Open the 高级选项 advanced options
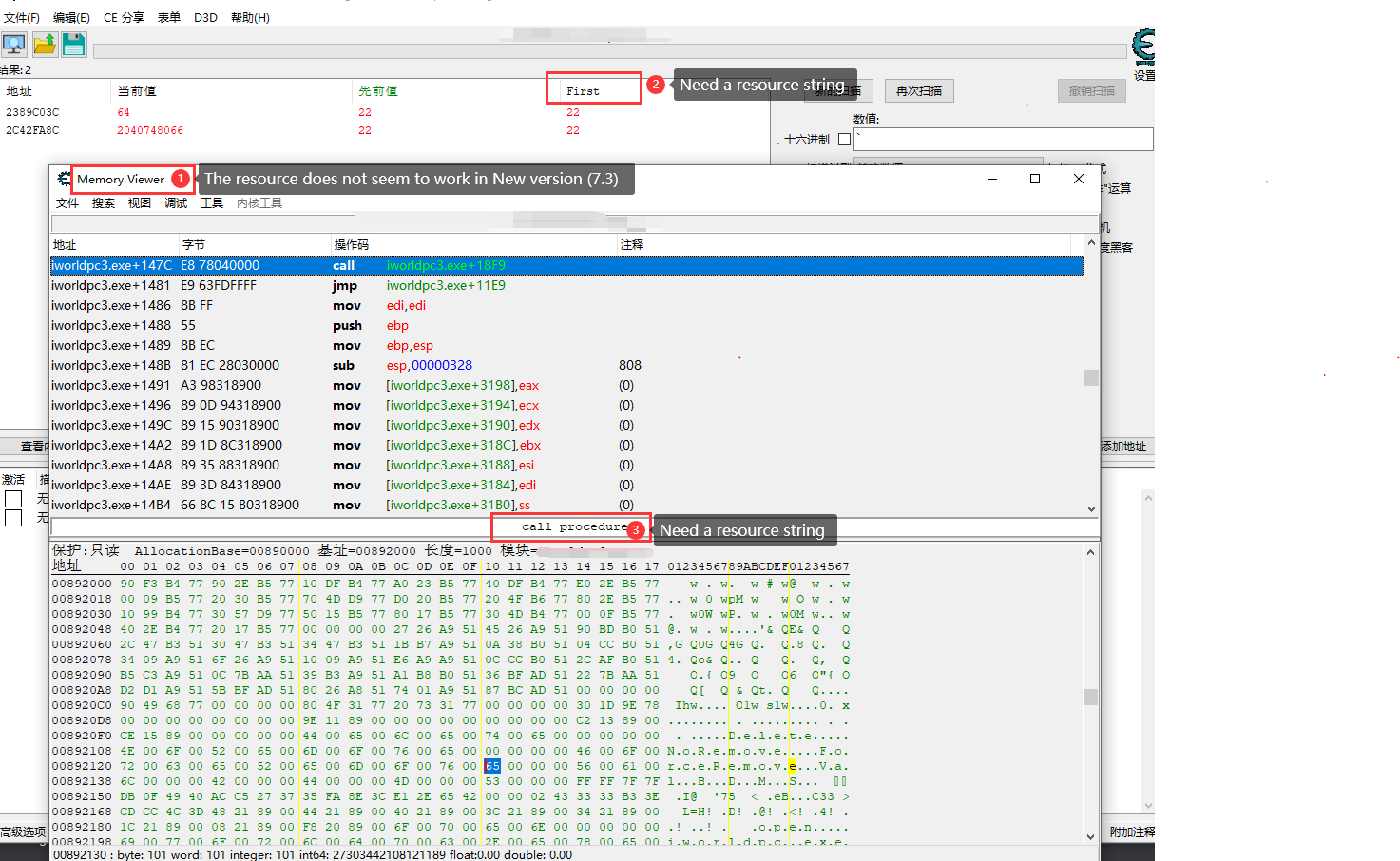1400x861 pixels. [23, 831]
